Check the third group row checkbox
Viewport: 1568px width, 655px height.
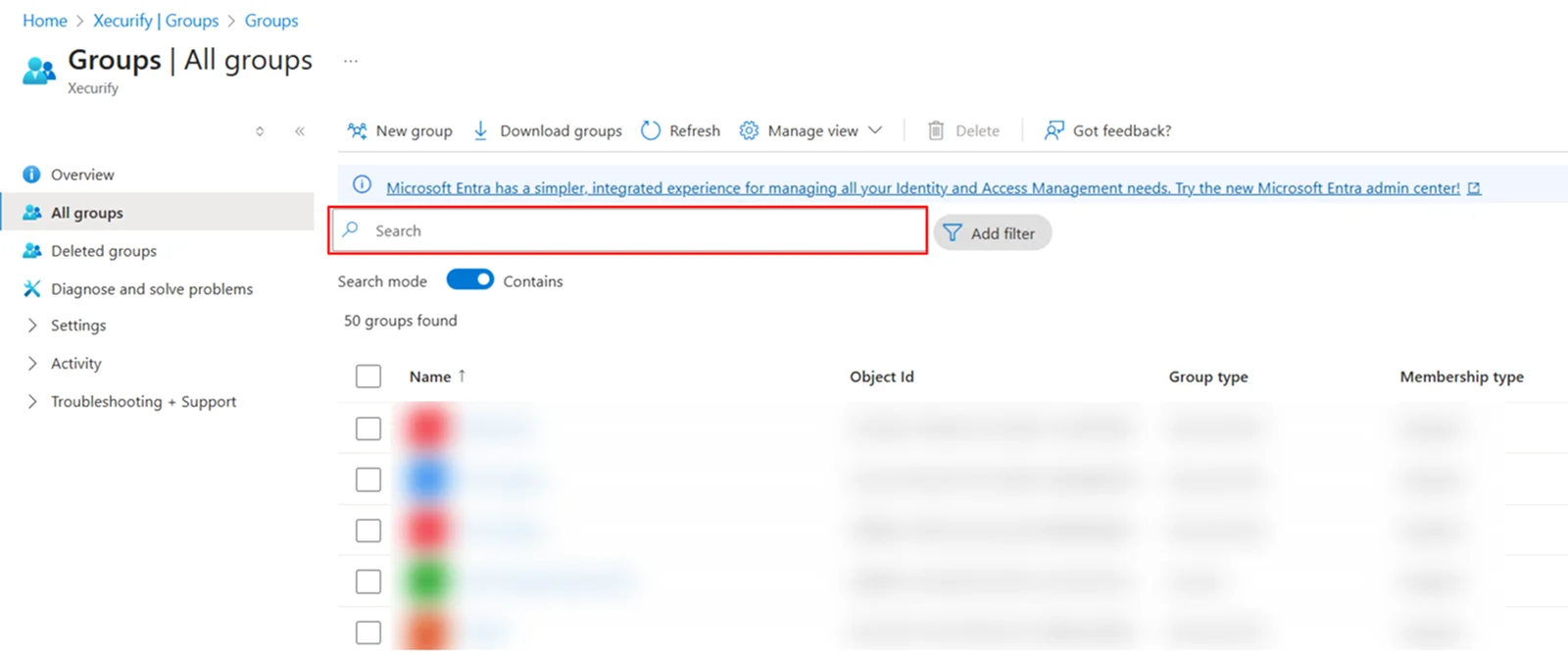click(x=368, y=530)
